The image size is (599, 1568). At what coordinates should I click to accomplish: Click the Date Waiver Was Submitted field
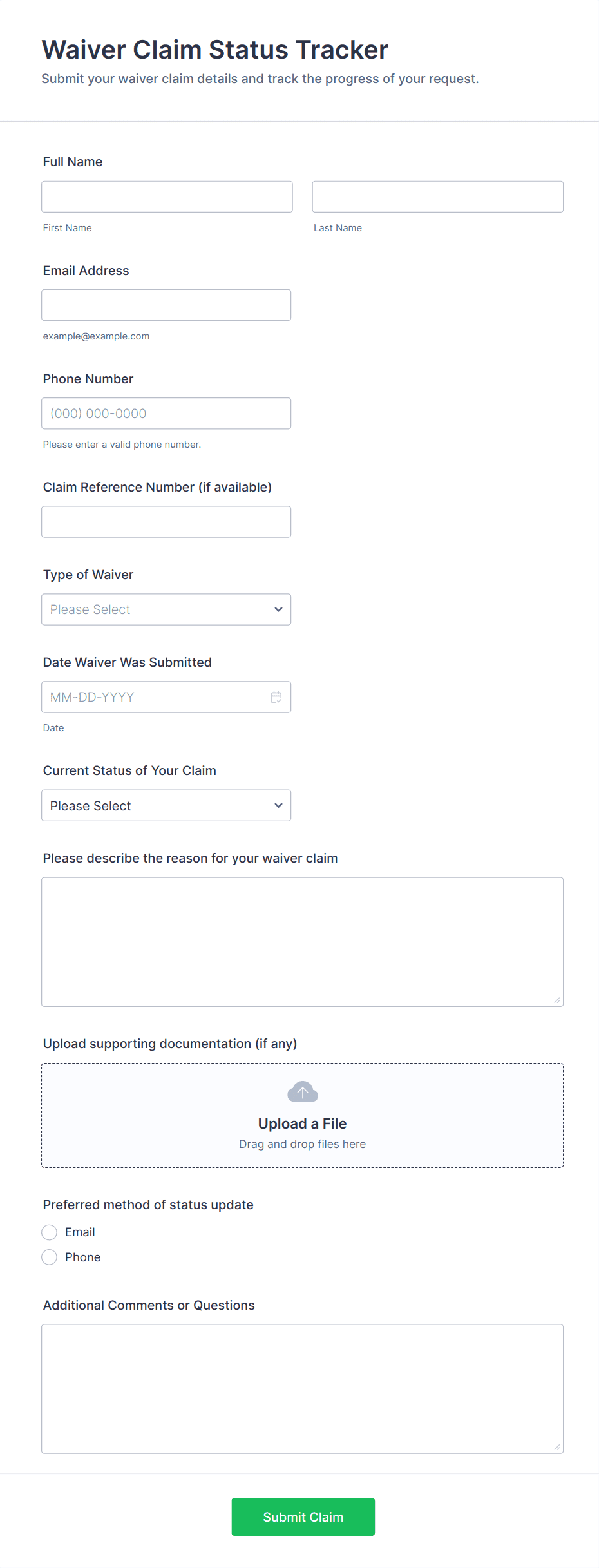(x=155, y=697)
